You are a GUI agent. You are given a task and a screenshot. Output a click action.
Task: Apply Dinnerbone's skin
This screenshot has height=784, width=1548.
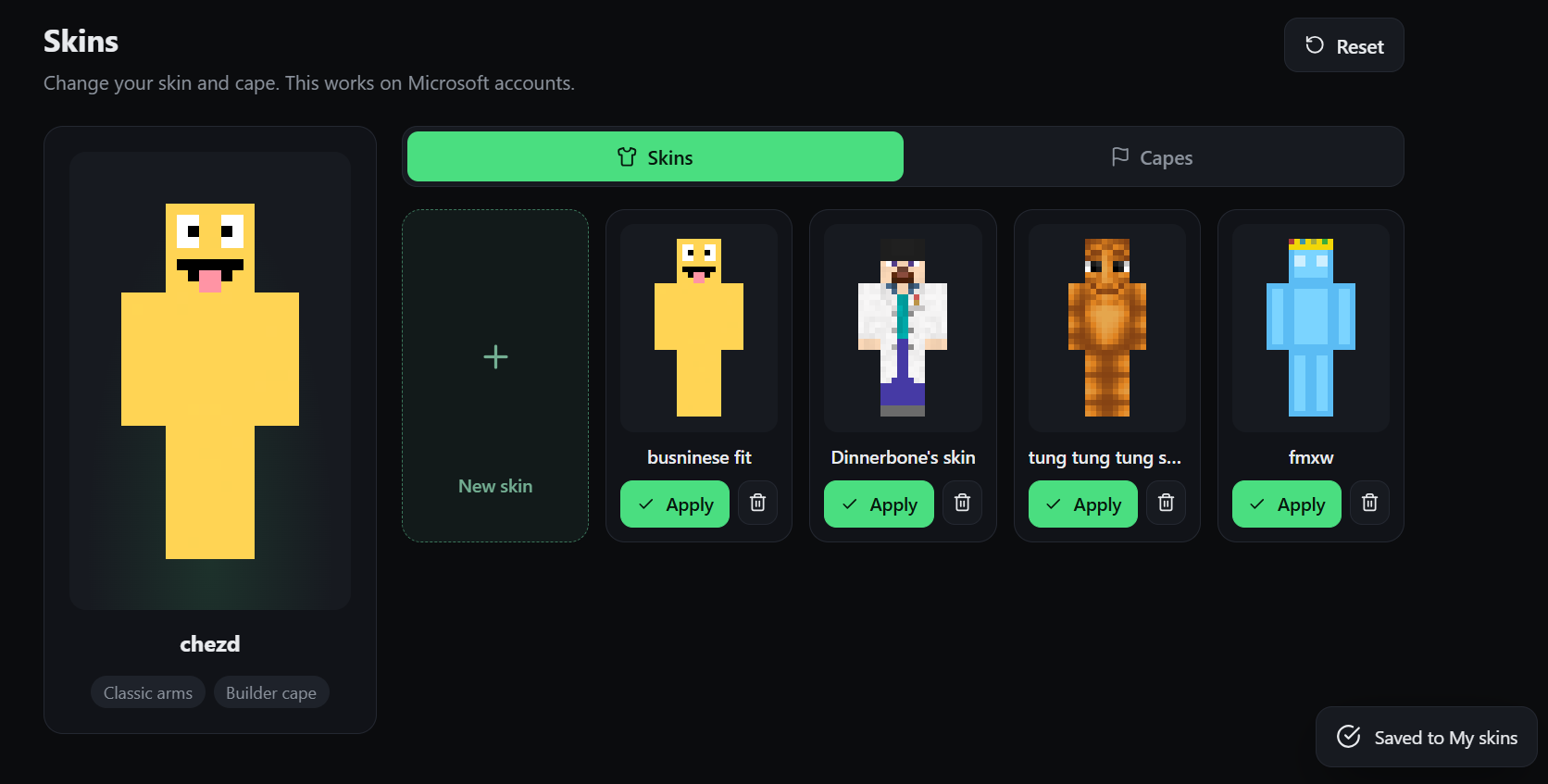879,504
